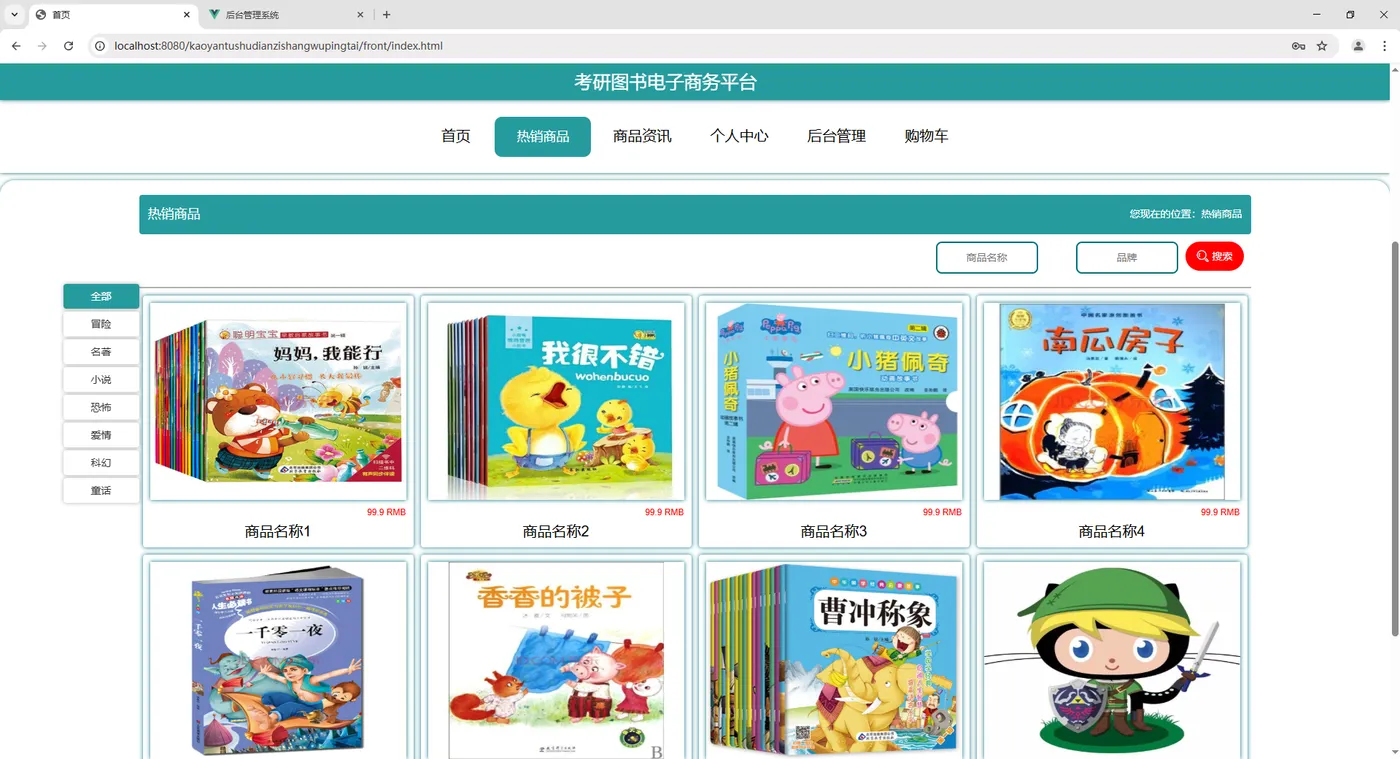Open 香香的被子 book cover image

[556, 660]
